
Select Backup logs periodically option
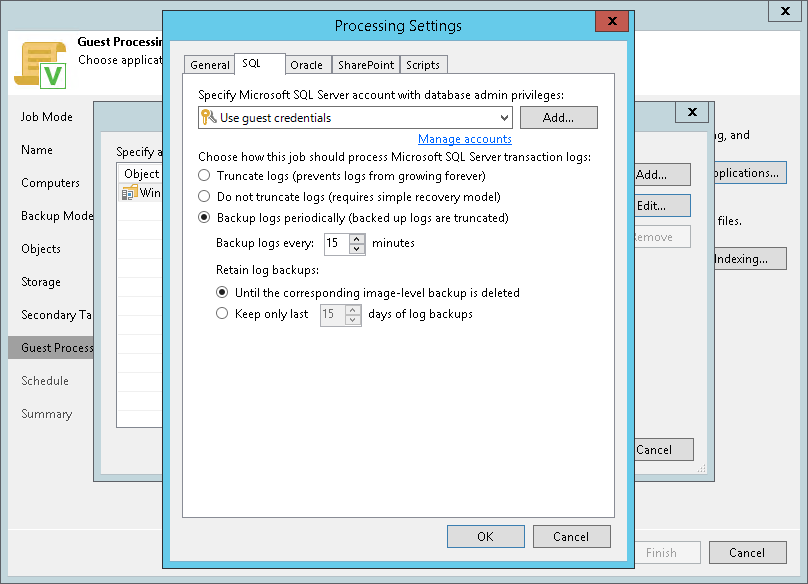coord(204,218)
